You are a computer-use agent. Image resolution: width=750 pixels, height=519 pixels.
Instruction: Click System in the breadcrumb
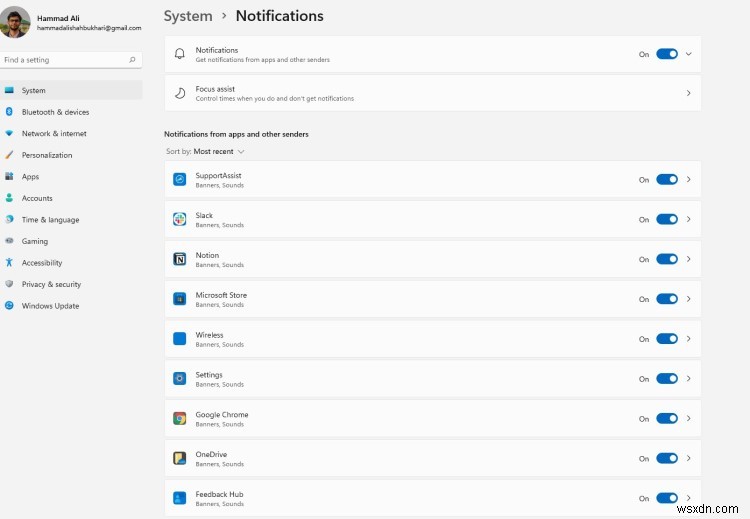(x=188, y=16)
